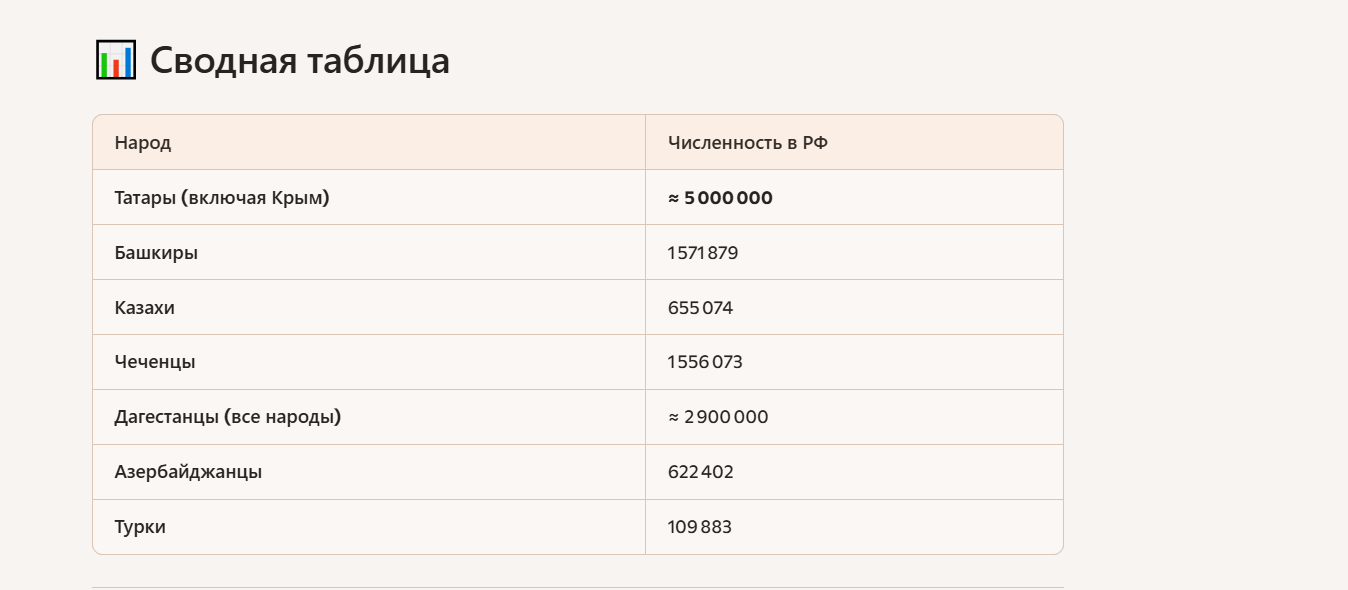Image resolution: width=1348 pixels, height=590 pixels.
Task: Click the horizontal divider below the table
Action: pyautogui.click(x=578, y=587)
